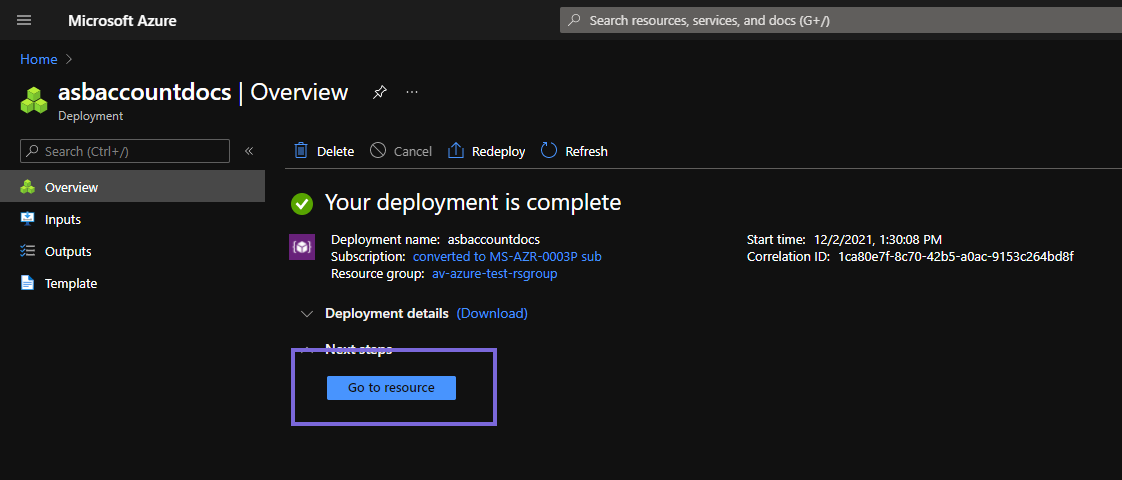Click the Cancel toolbar label
This screenshot has width=1122, height=480.
click(413, 152)
